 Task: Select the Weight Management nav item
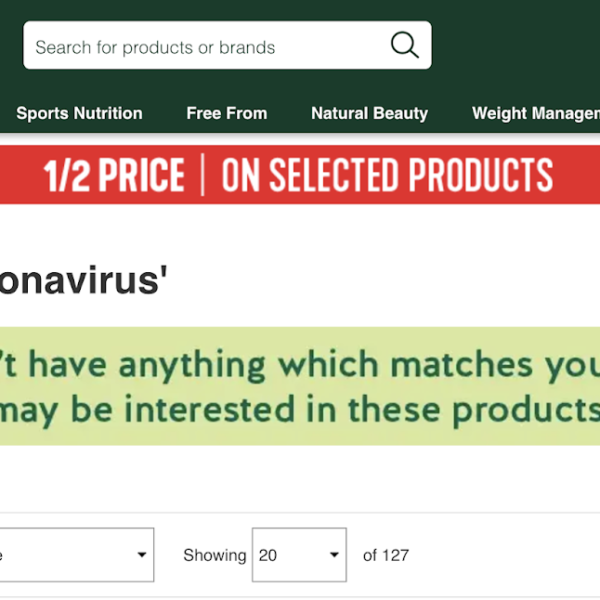click(537, 113)
